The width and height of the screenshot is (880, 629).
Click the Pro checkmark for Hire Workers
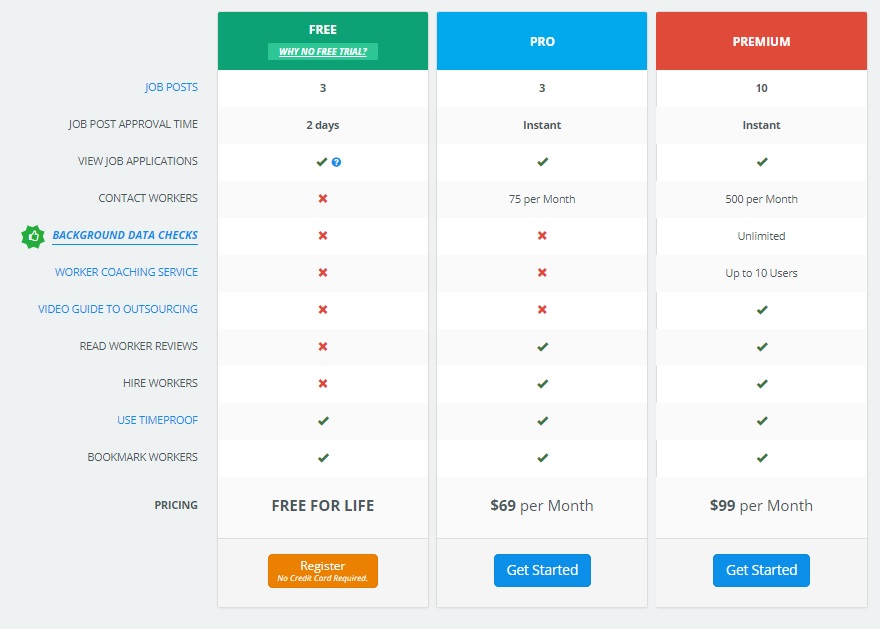pos(542,384)
